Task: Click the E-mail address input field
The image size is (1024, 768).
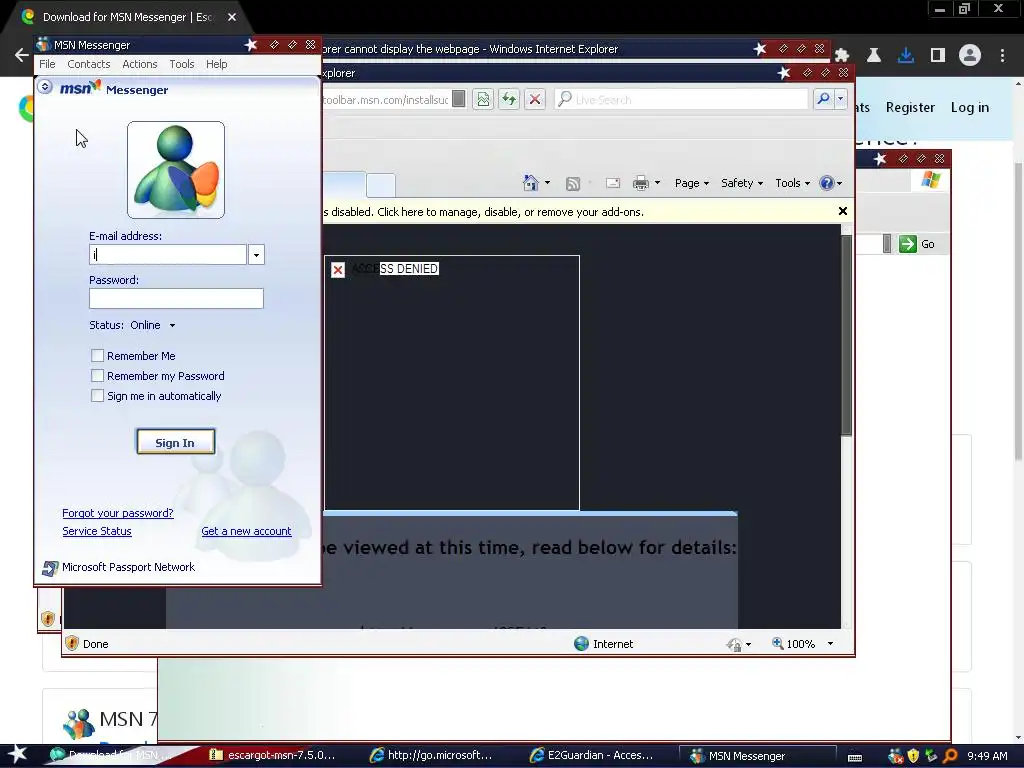Action: tap(168, 255)
